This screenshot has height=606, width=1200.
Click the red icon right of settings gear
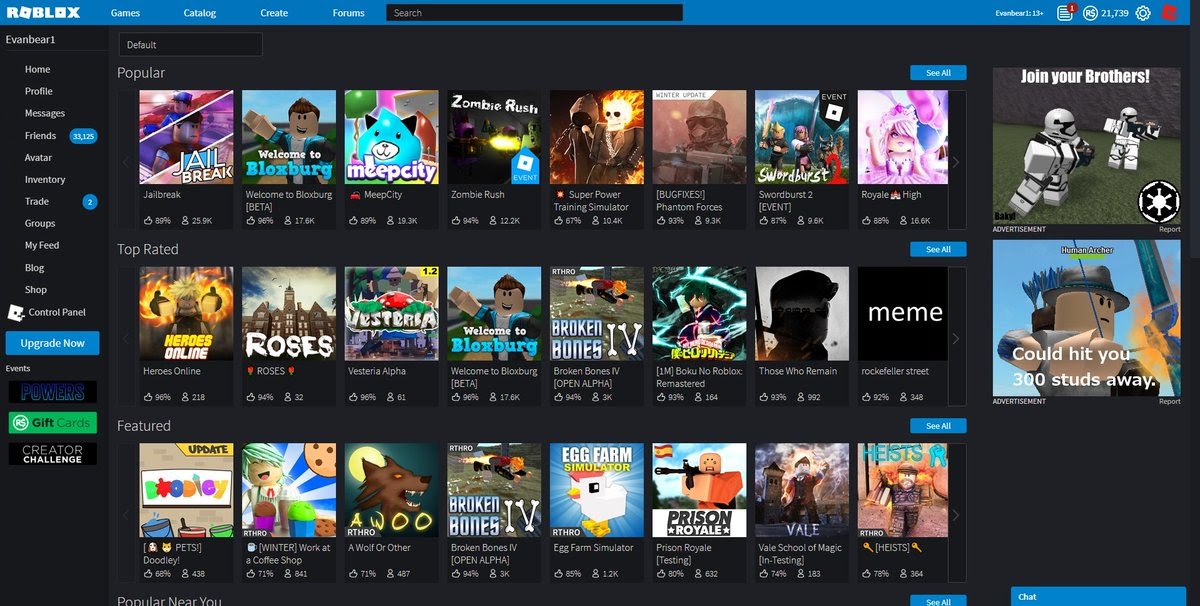1168,13
